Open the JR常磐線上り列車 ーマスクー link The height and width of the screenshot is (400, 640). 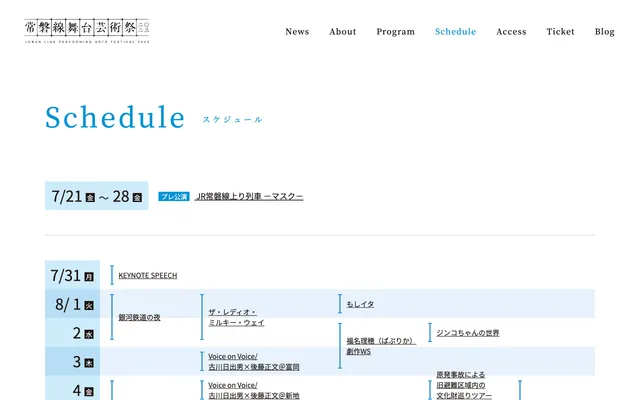coord(249,196)
